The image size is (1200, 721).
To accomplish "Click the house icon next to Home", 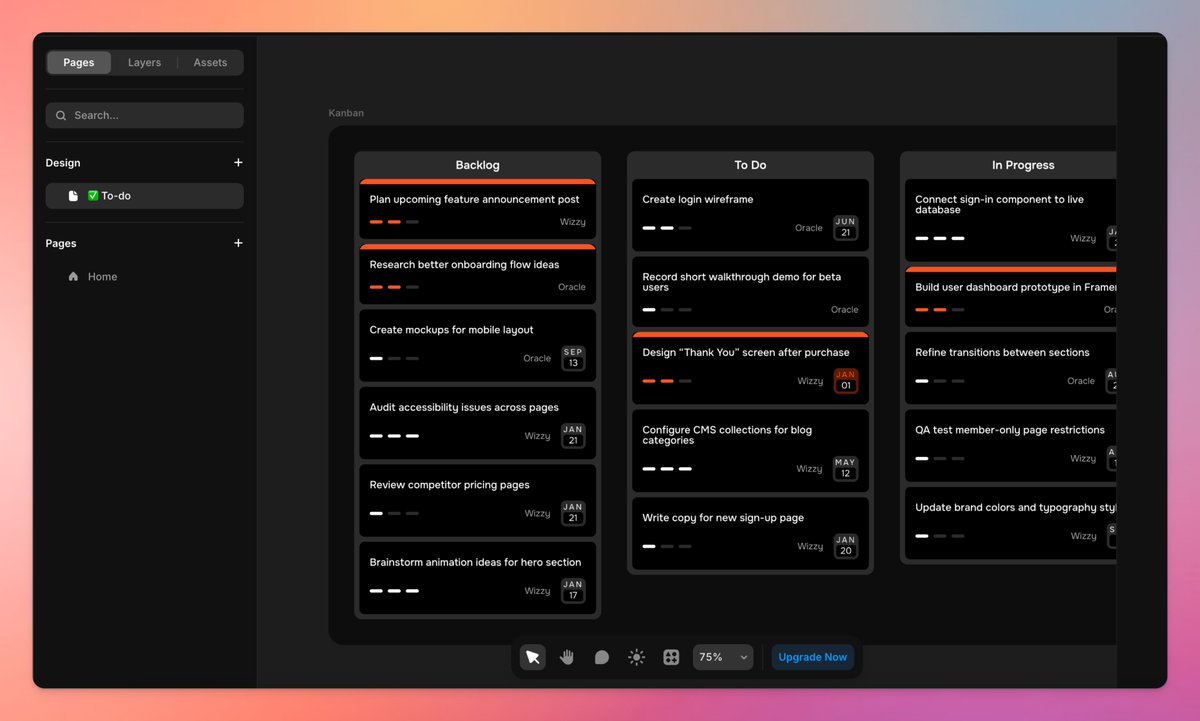I will tap(73, 276).
